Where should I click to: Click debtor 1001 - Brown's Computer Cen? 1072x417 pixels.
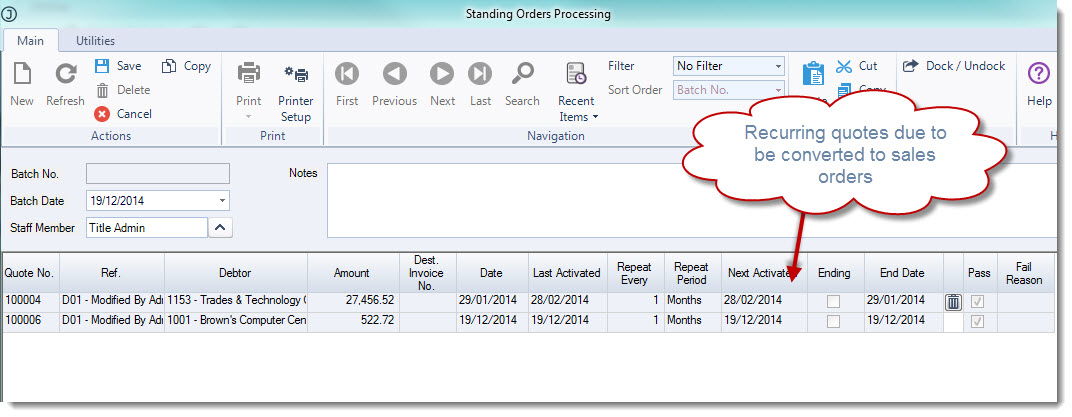point(235,320)
